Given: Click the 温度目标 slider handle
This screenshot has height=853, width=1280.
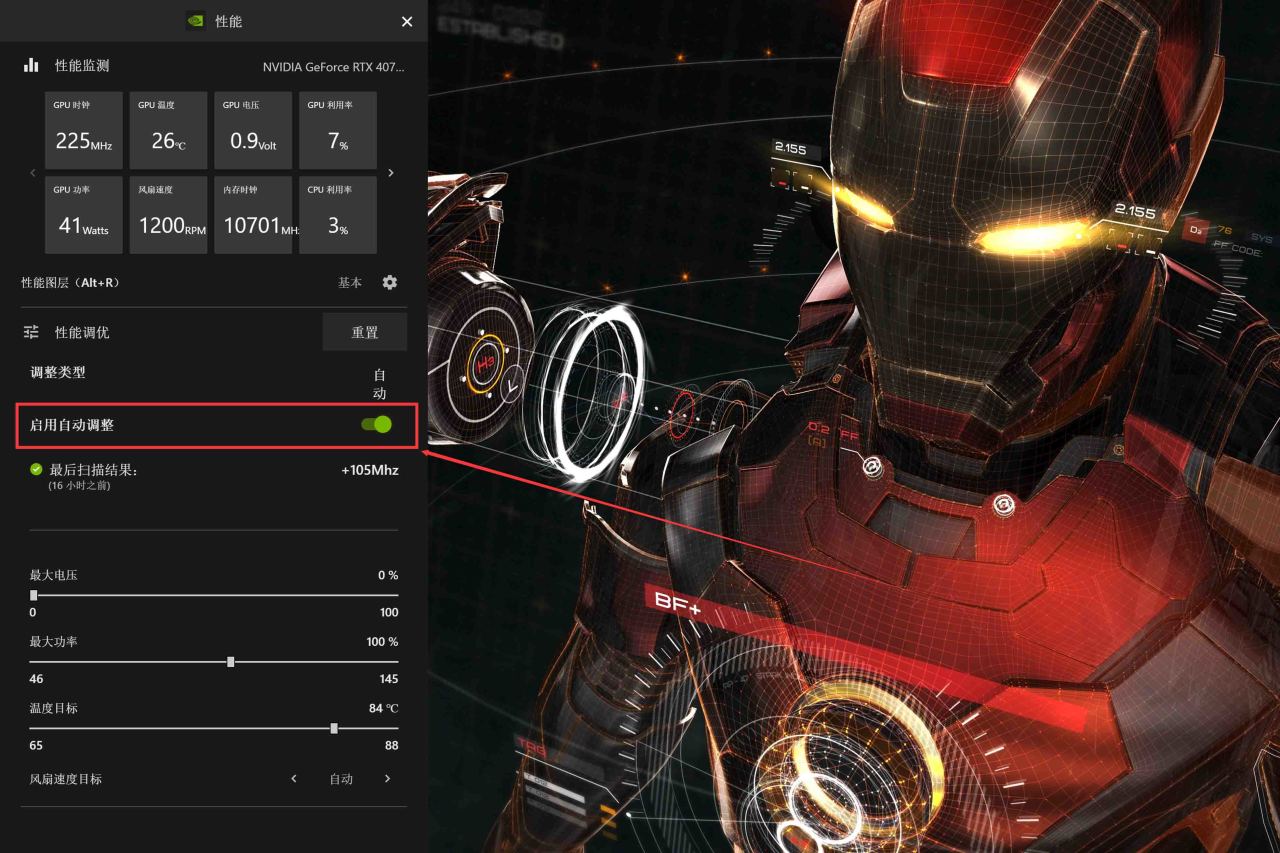Looking at the screenshot, I should [334, 729].
